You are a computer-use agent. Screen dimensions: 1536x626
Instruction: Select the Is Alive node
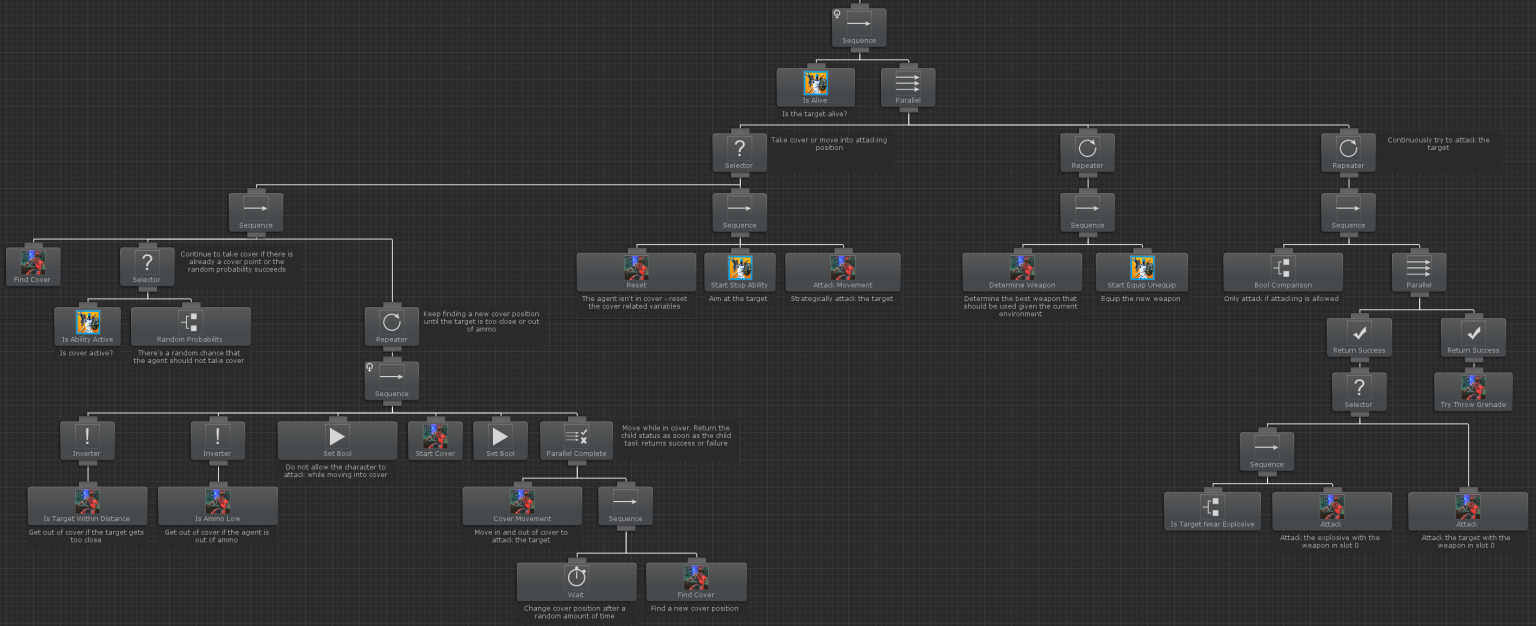(815, 87)
